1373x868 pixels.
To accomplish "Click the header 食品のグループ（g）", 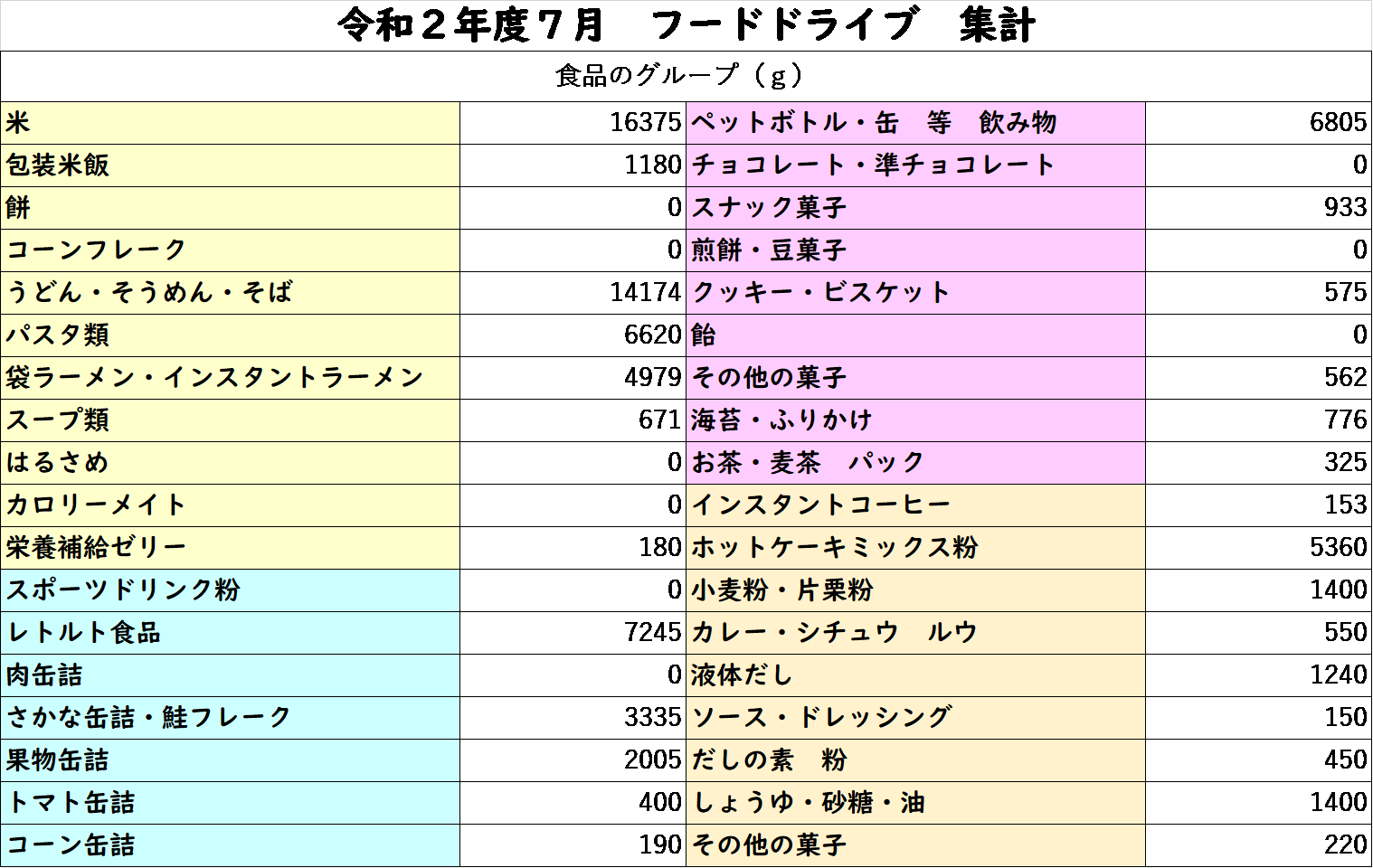I will point(686,76).
